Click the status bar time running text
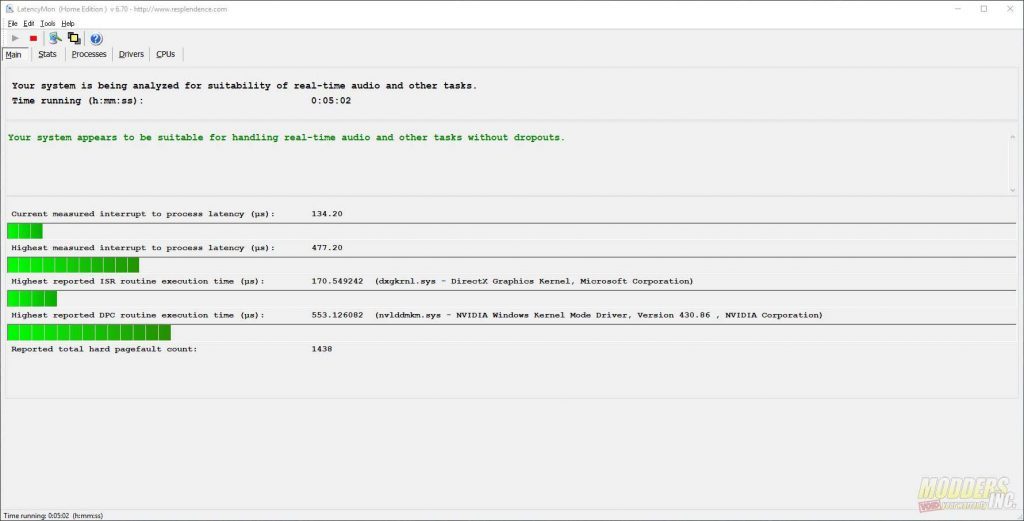This screenshot has width=1024, height=521. (54, 516)
